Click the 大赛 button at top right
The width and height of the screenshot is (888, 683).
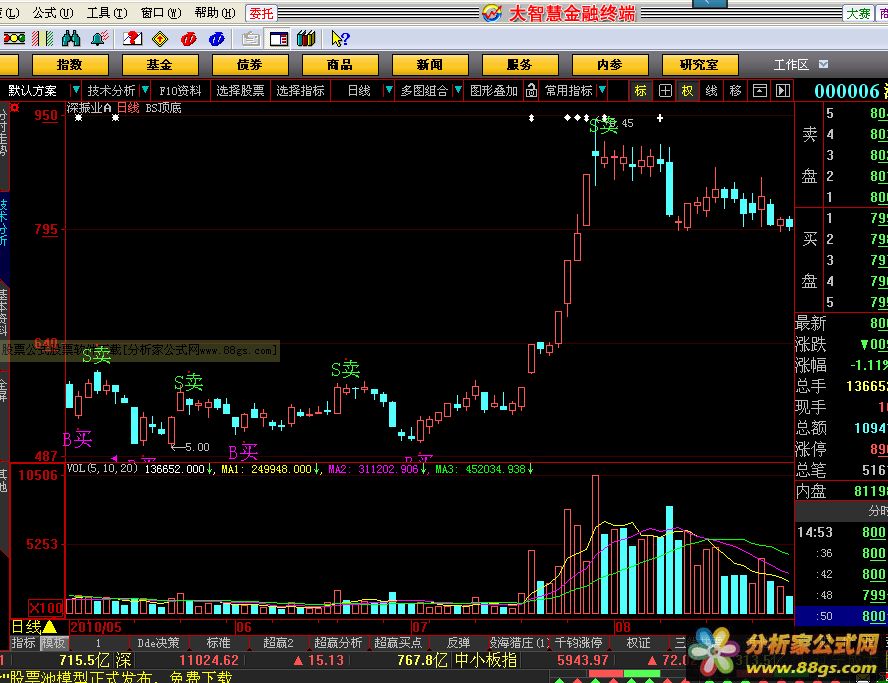(x=859, y=13)
